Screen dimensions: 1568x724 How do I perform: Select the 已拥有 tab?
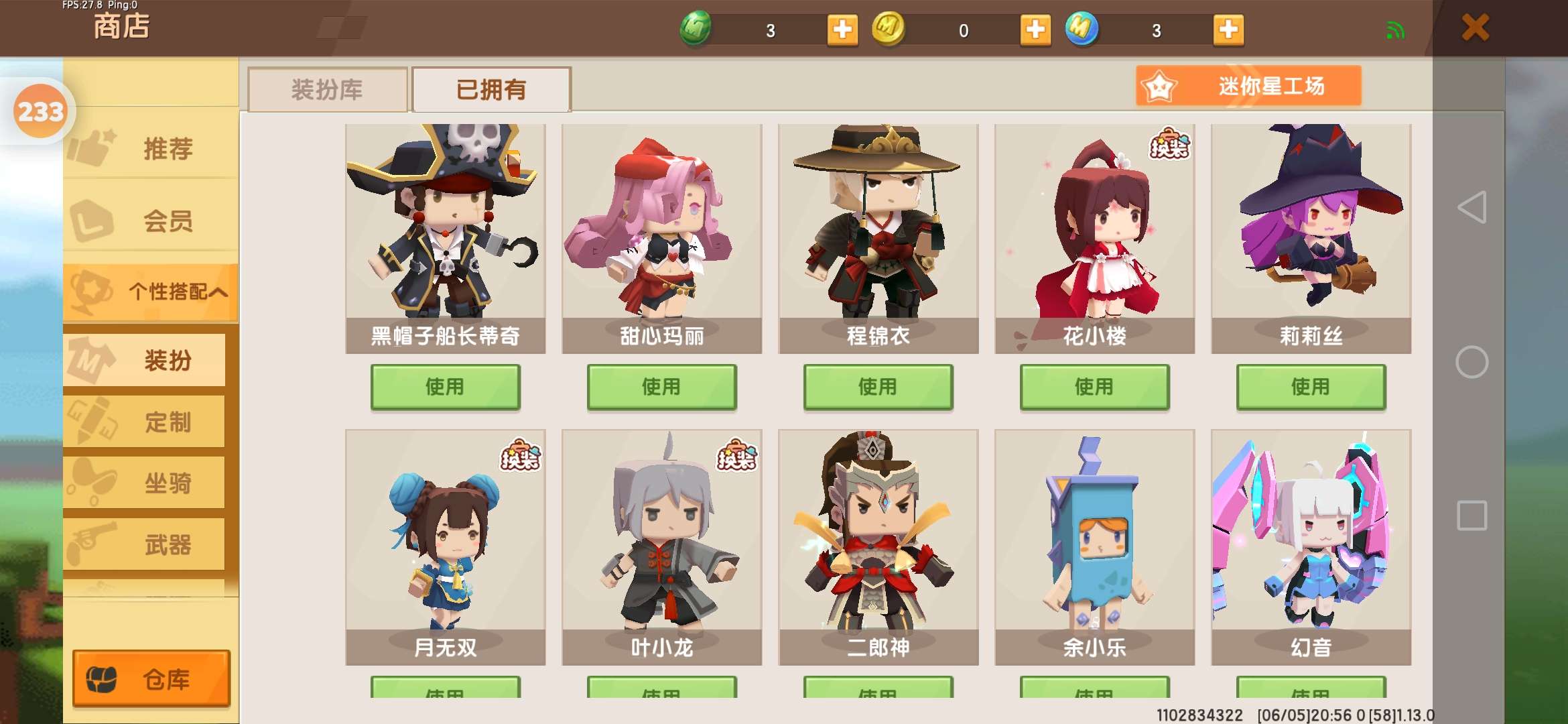(x=491, y=89)
